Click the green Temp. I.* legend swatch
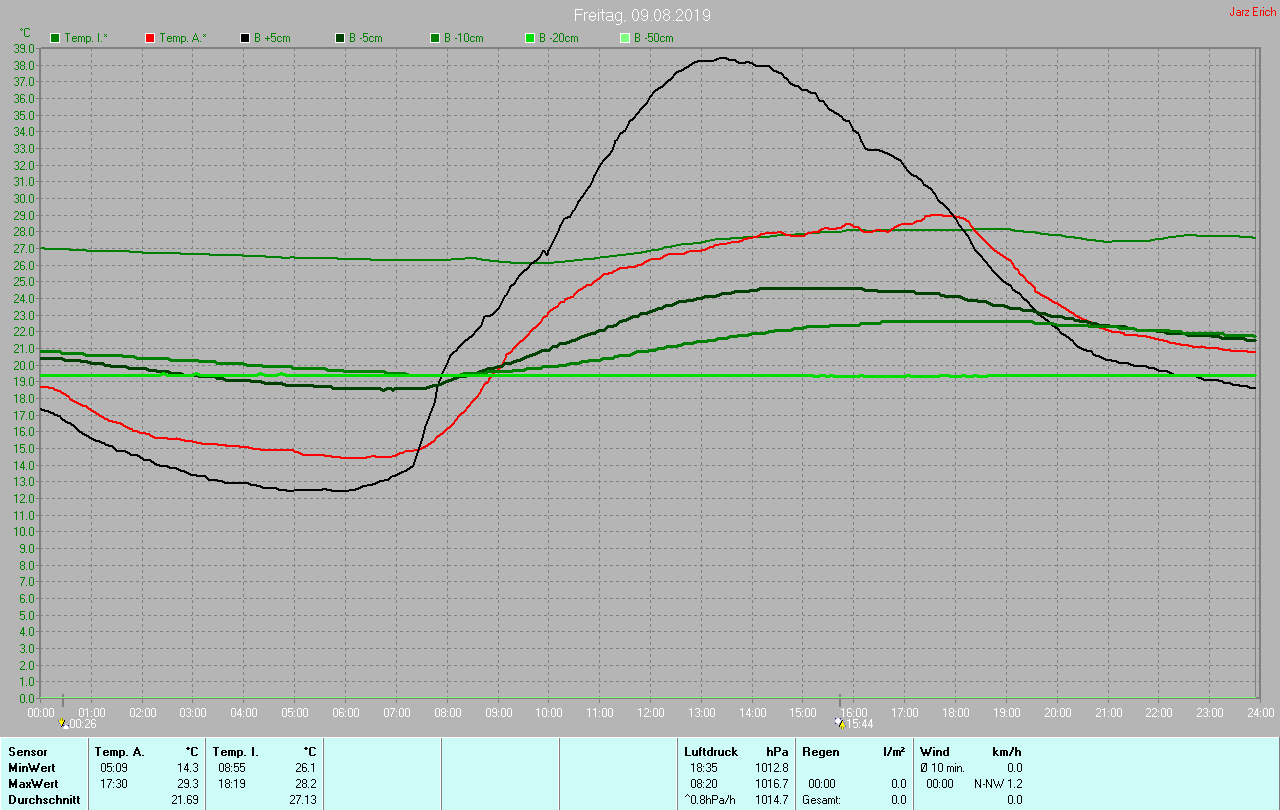Screen dimensions: 1280x810 coord(55,38)
